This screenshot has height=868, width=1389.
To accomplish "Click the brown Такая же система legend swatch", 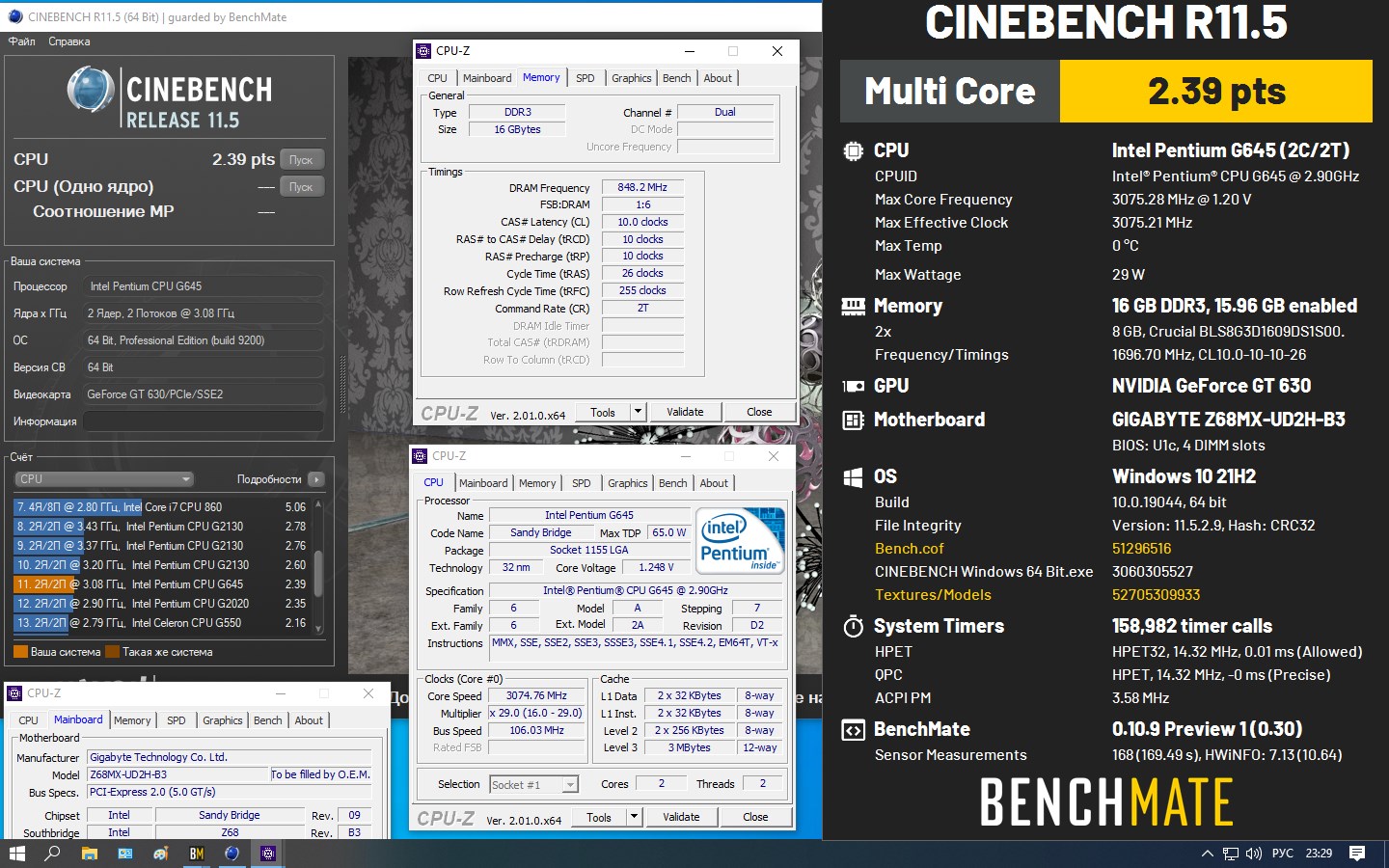I will pyautogui.click(x=112, y=652).
